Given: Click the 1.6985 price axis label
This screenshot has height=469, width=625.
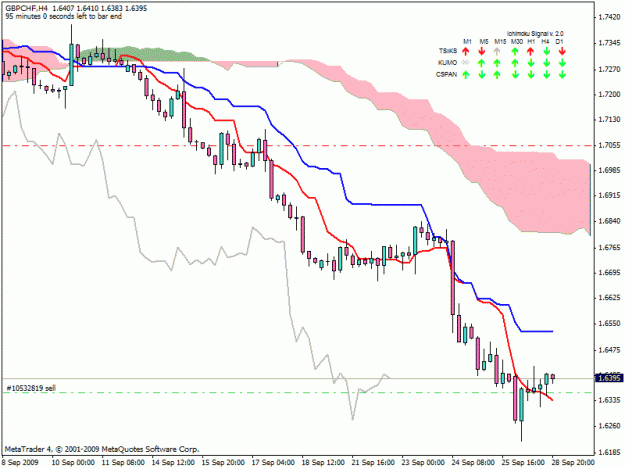Looking at the screenshot, I should [x=610, y=170].
